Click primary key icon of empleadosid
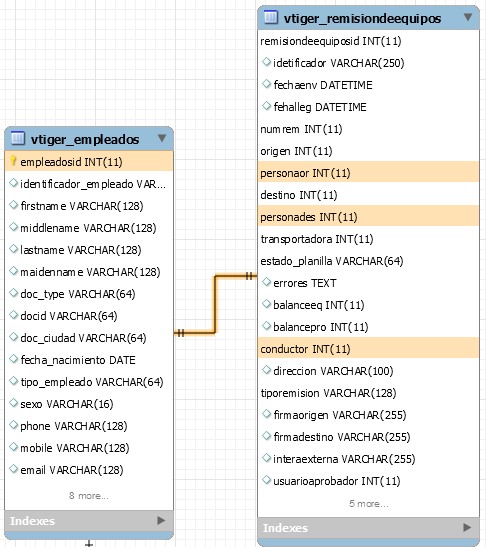 click(x=13, y=161)
